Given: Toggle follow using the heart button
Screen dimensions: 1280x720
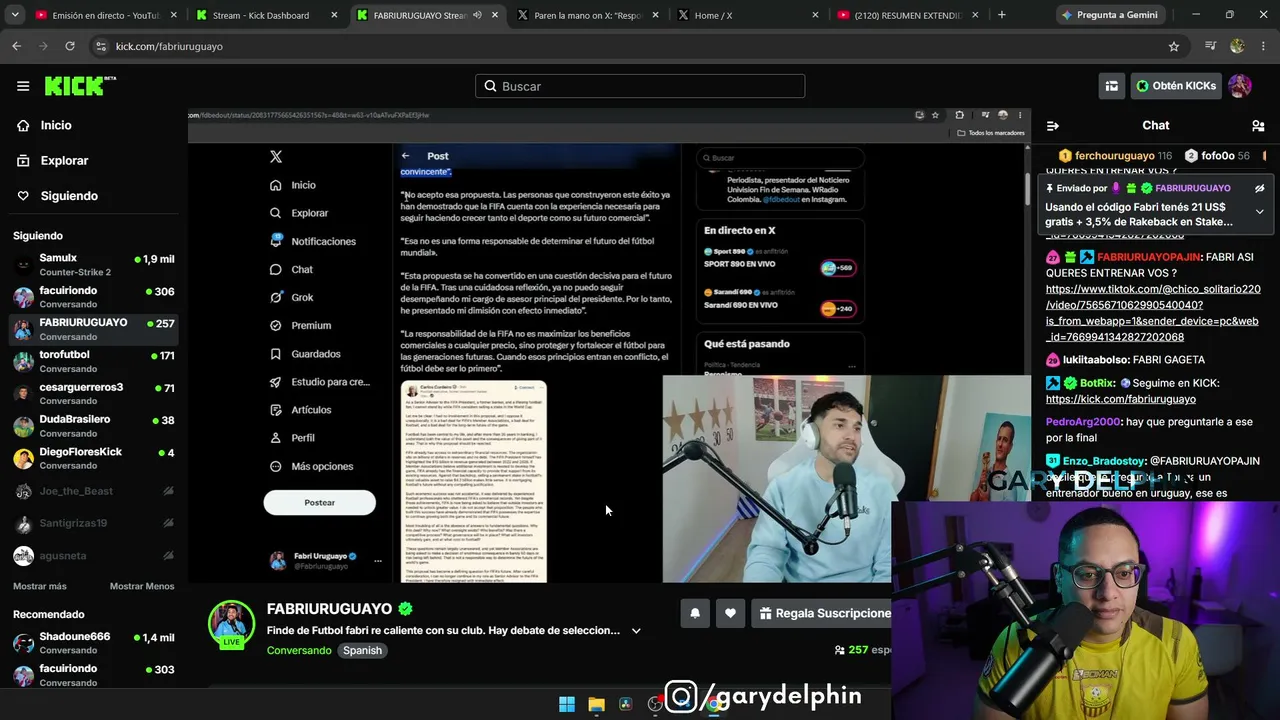Looking at the screenshot, I should coord(730,613).
